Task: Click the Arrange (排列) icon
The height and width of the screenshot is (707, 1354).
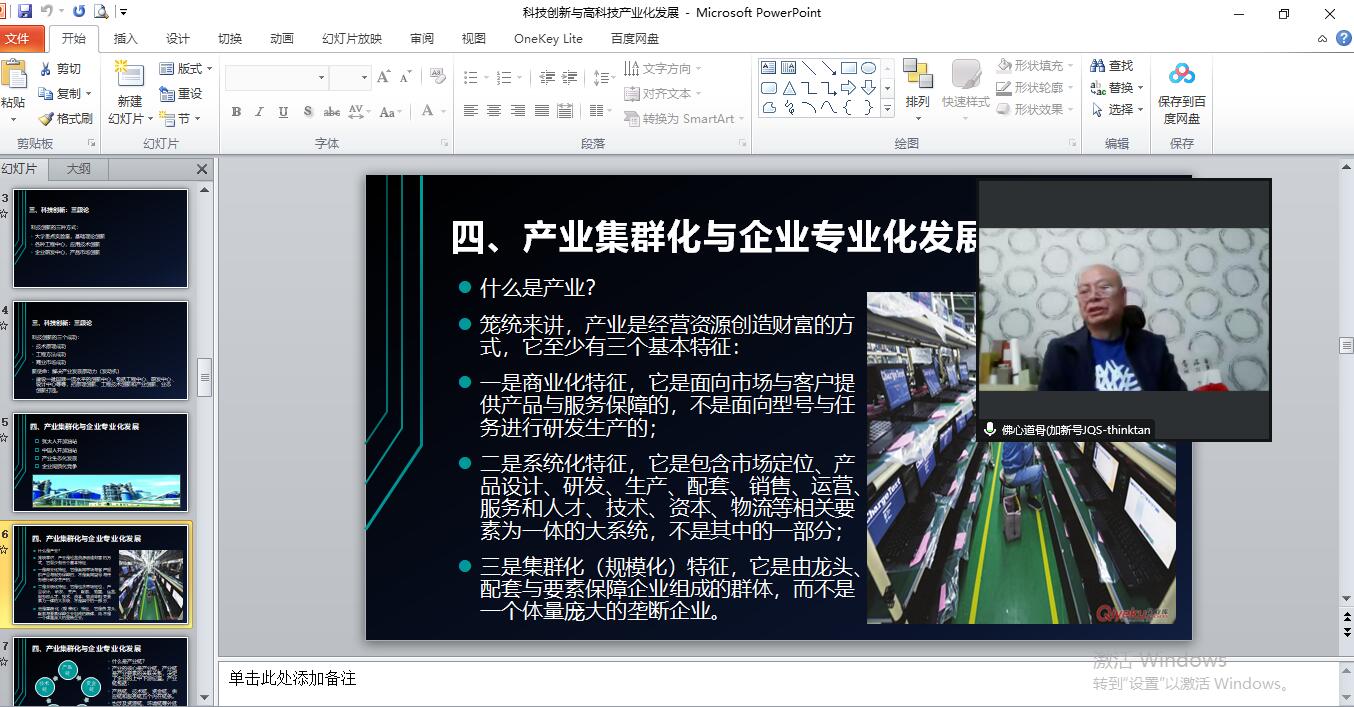Action: [917, 78]
